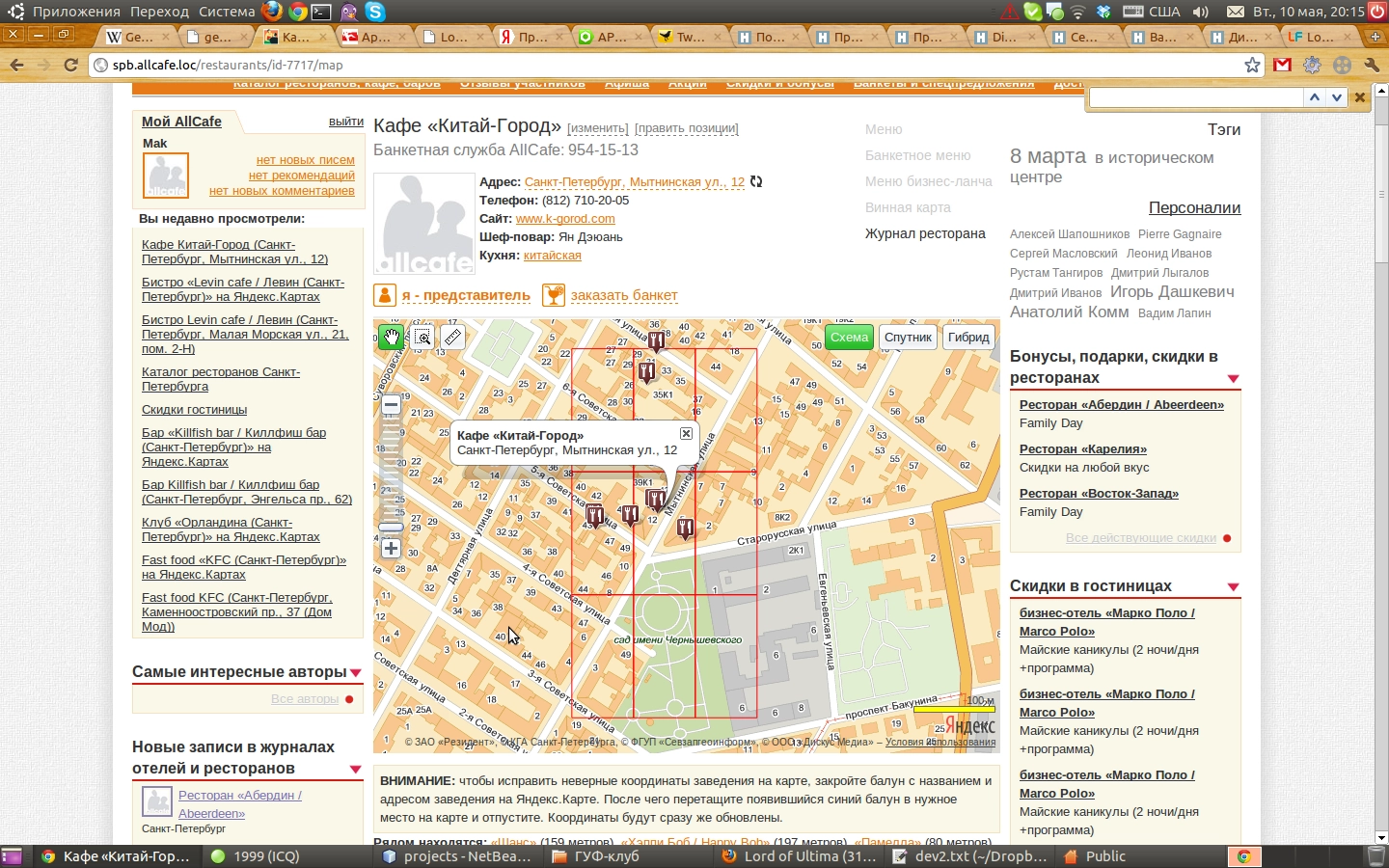Switch map to Спутник view
1389x868 pixels.
(909, 337)
